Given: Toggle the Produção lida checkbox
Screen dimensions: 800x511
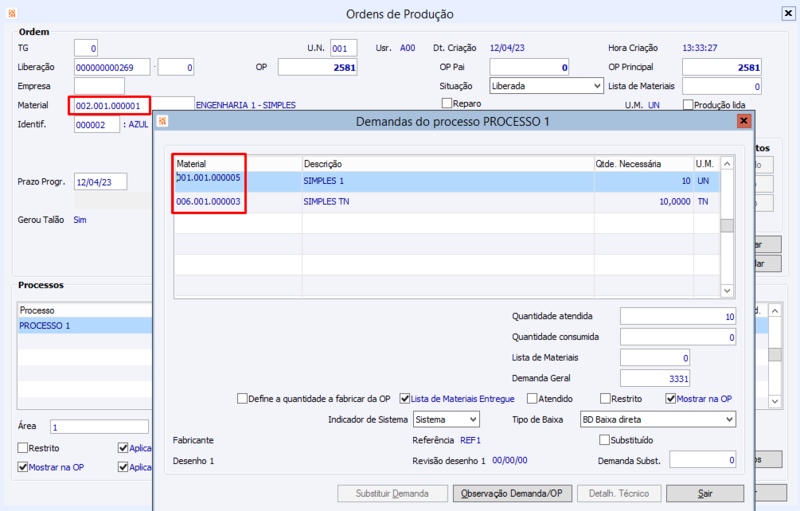Looking at the screenshot, I should point(688,105).
